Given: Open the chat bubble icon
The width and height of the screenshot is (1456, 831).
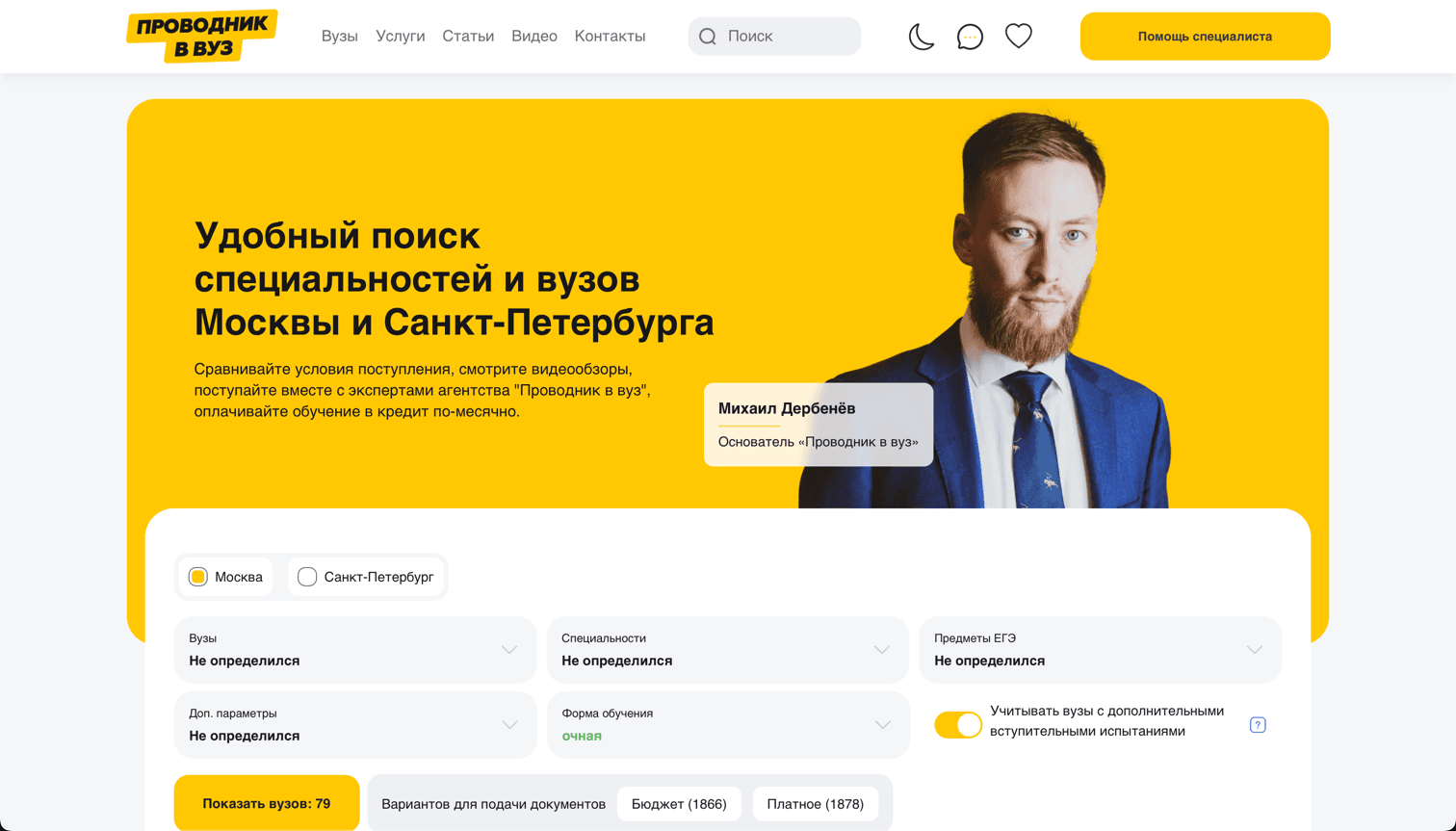Looking at the screenshot, I should point(970,37).
